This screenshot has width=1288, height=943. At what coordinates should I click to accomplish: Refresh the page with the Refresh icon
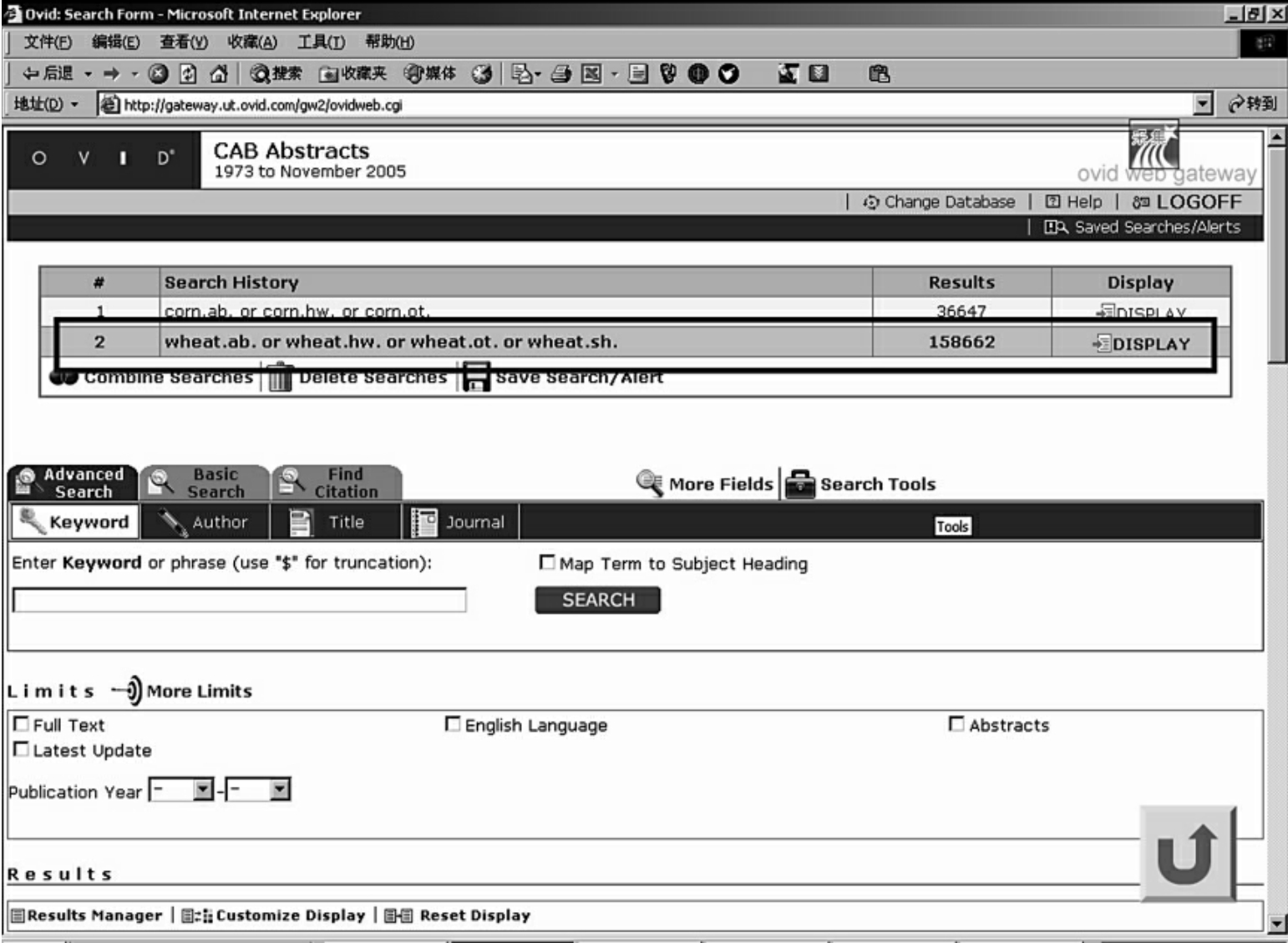pos(189,74)
